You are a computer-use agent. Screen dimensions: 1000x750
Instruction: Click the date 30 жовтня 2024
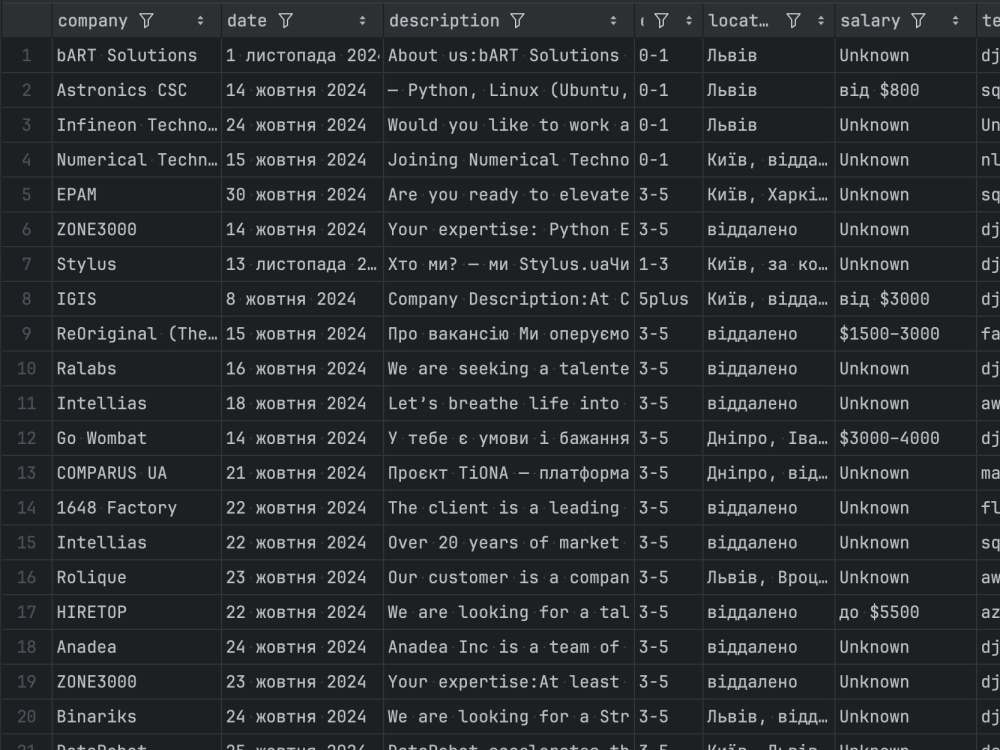point(302,195)
